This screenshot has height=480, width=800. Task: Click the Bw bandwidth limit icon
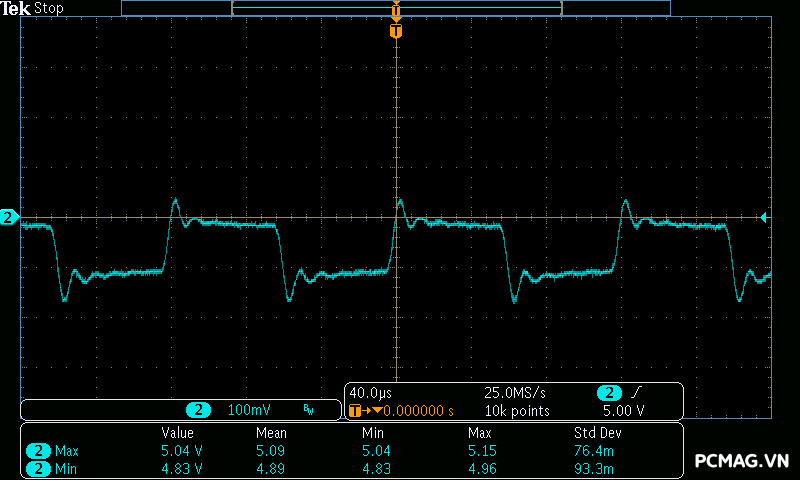pyautogui.click(x=308, y=410)
